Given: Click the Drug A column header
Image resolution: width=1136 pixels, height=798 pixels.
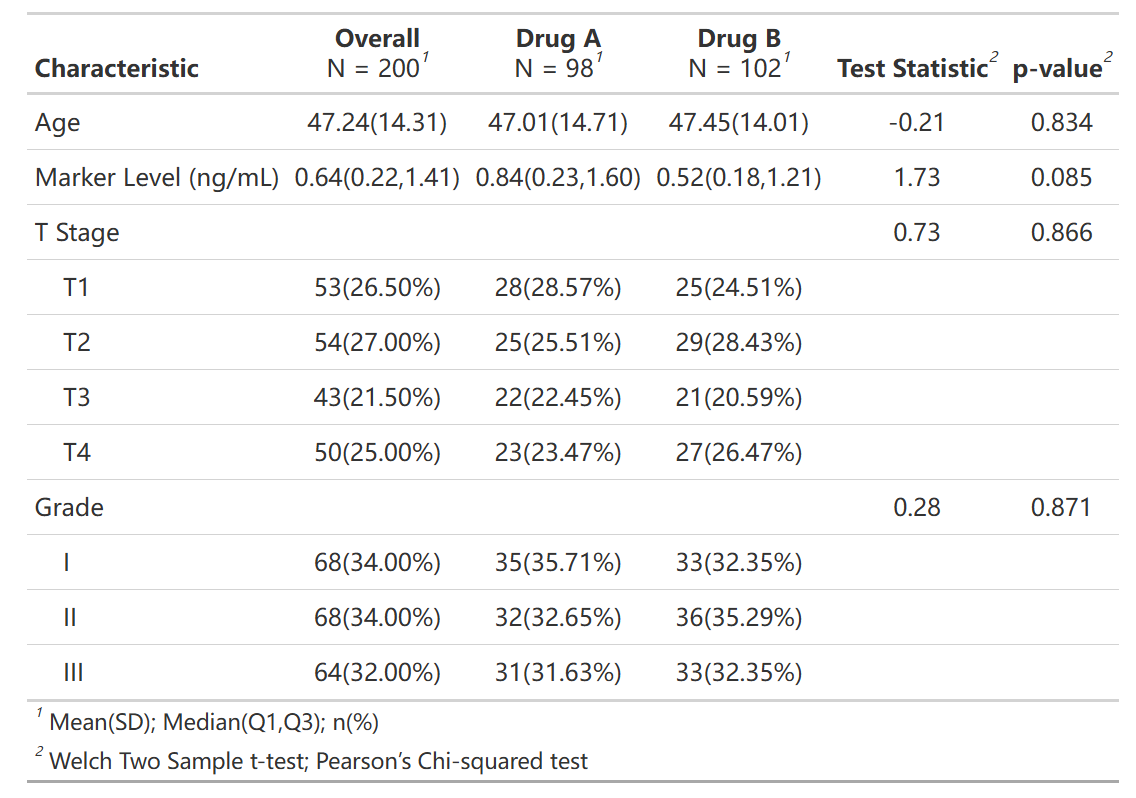Looking at the screenshot, I should 558,53.
